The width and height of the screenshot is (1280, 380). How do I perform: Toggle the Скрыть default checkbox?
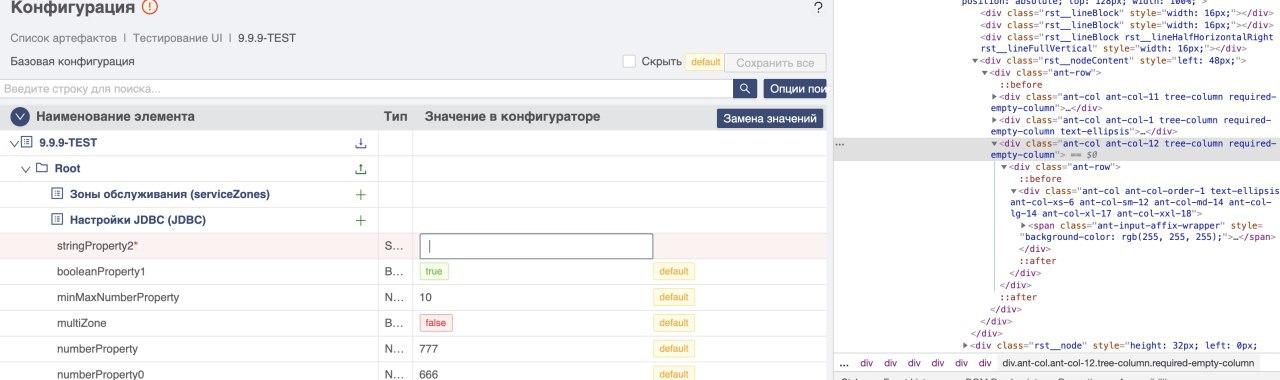point(629,62)
